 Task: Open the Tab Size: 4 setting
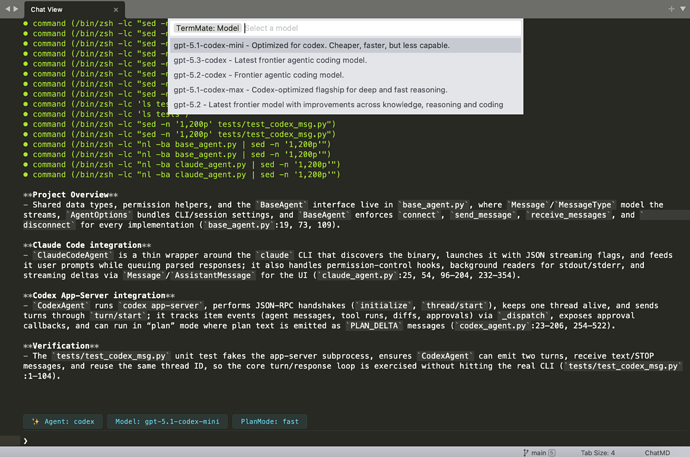(599, 452)
